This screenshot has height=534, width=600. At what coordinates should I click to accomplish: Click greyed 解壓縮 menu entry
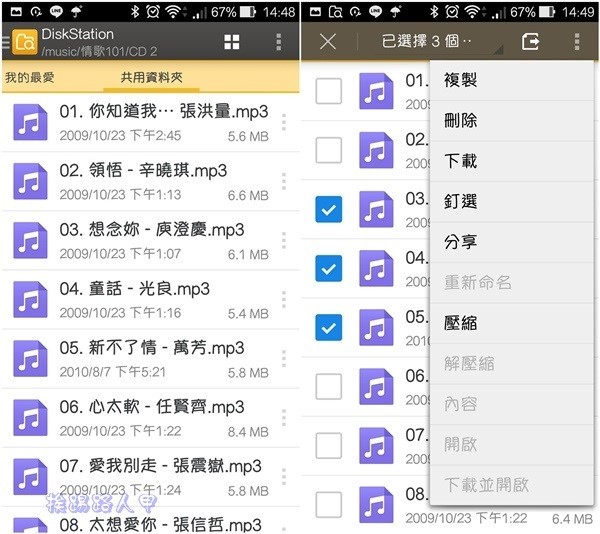point(512,364)
